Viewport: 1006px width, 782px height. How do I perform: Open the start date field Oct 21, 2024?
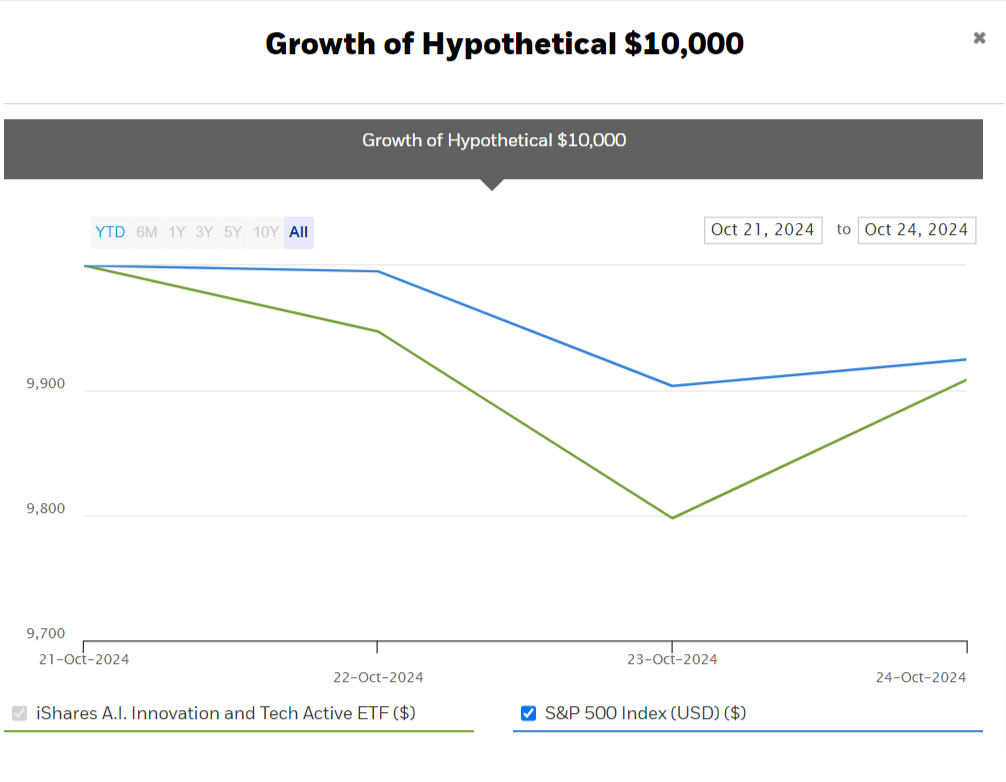(x=763, y=230)
